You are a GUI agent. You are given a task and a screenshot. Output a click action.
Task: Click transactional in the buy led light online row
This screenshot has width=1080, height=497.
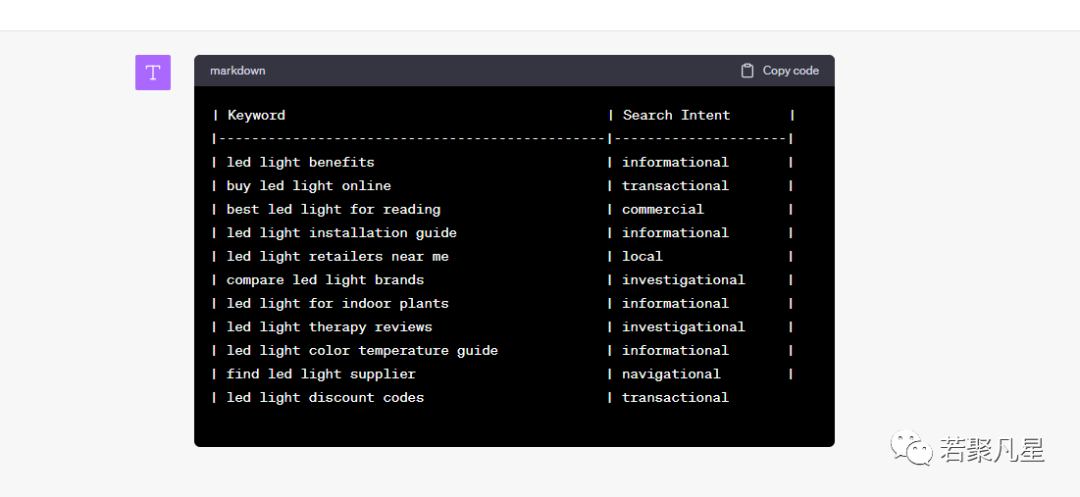pos(676,186)
